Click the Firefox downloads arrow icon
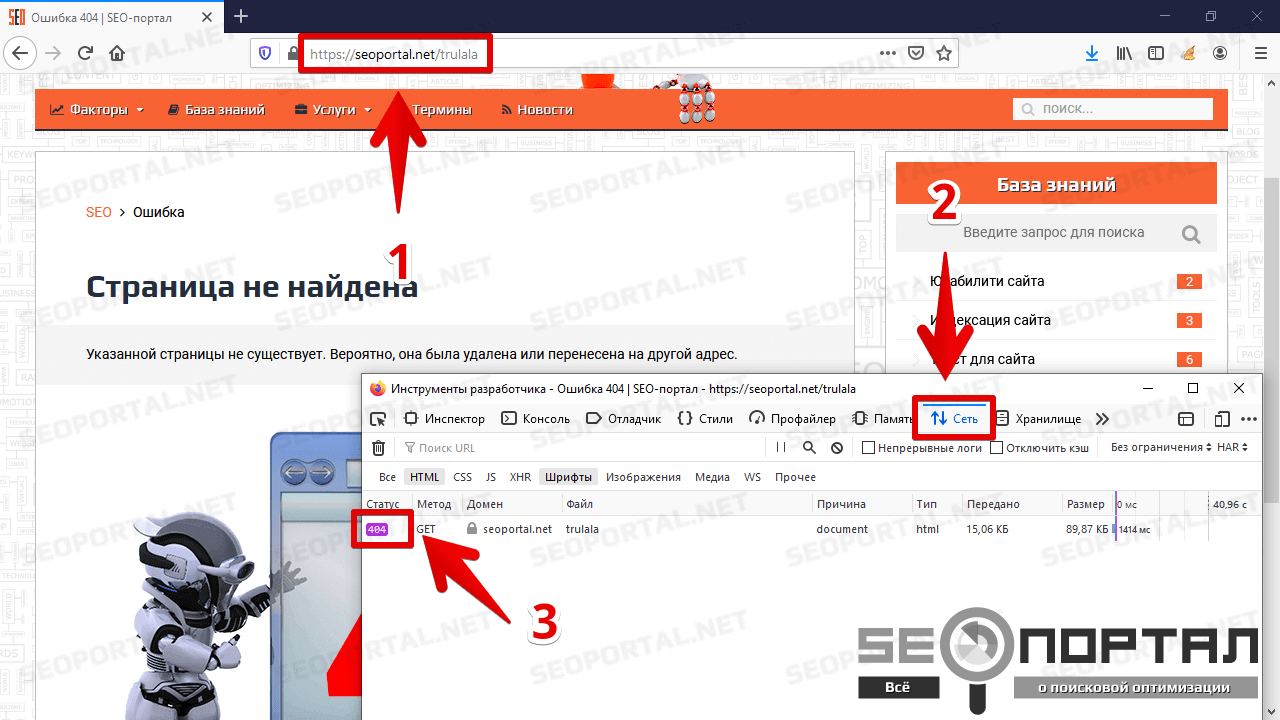The image size is (1280, 720). point(1091,53)
